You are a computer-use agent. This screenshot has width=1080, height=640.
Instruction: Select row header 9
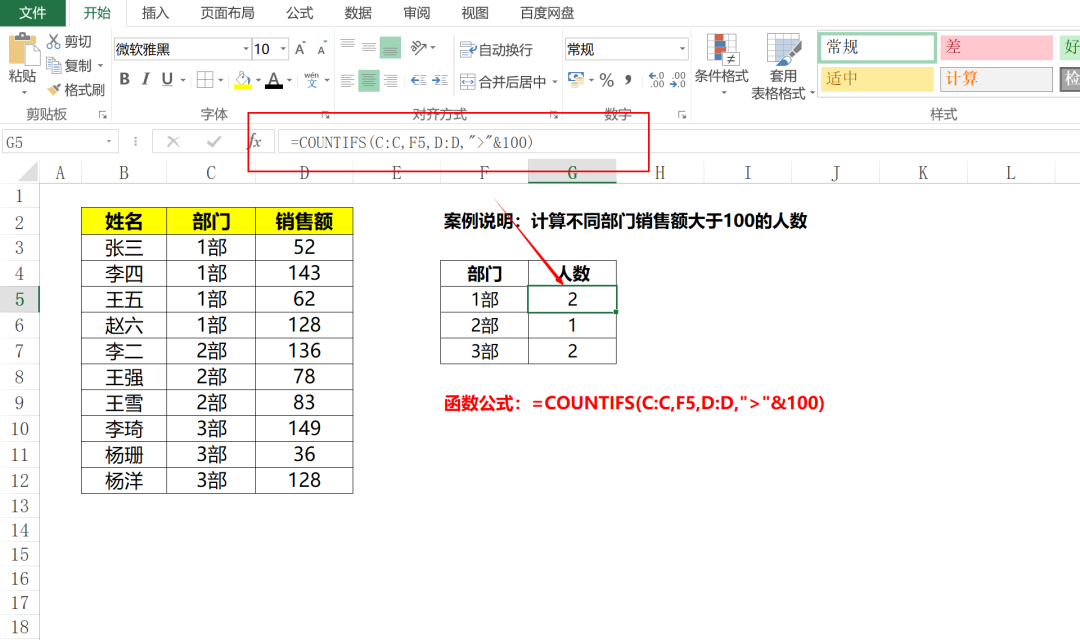[x=19, y=403]
